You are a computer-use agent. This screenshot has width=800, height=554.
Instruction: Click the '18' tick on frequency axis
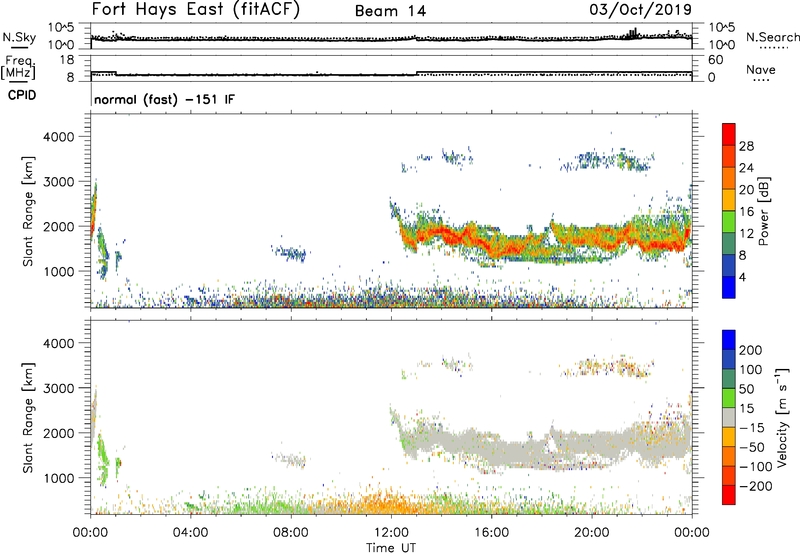point(67,60)
